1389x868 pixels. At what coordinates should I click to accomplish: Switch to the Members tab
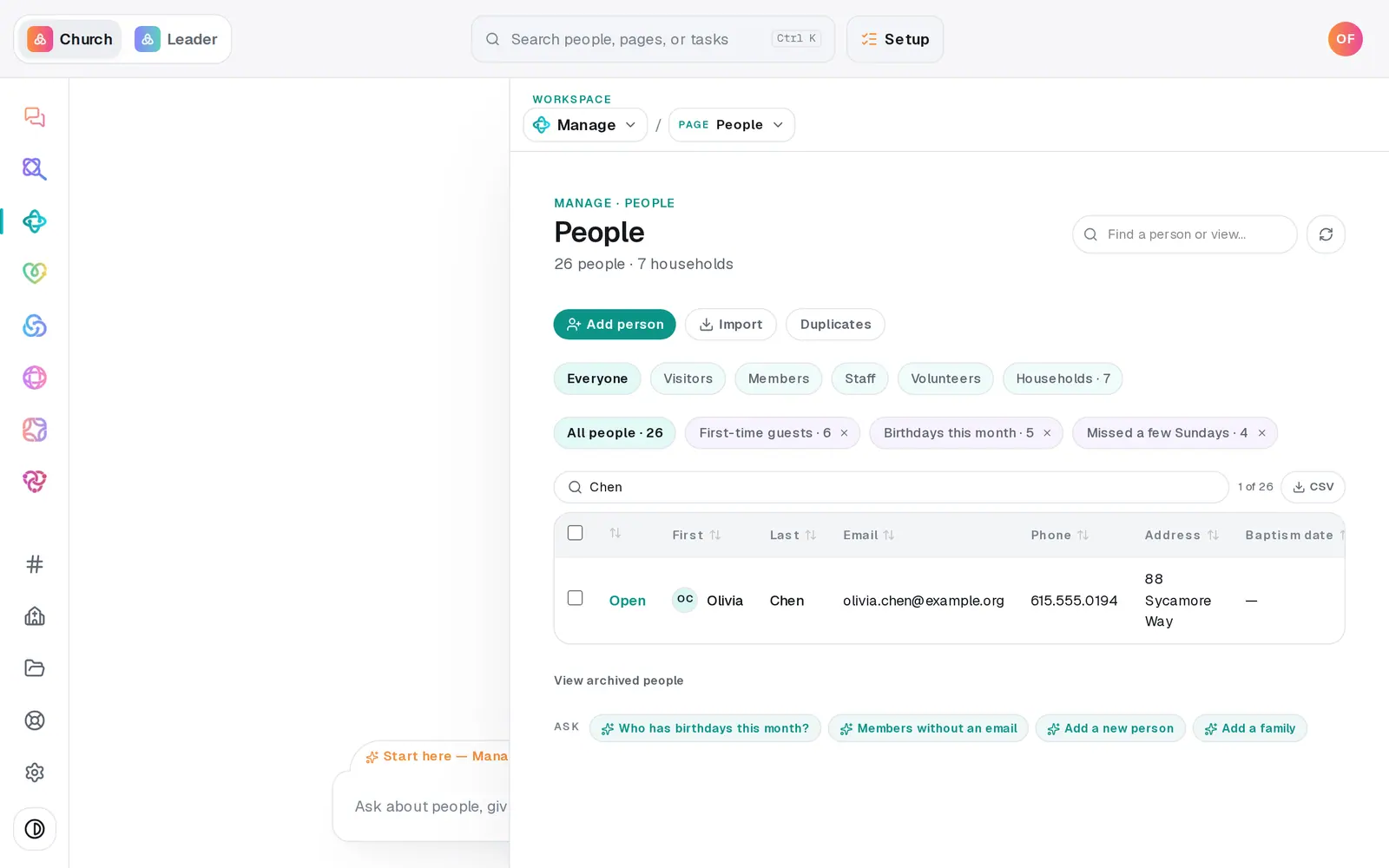tap(779, 378)
